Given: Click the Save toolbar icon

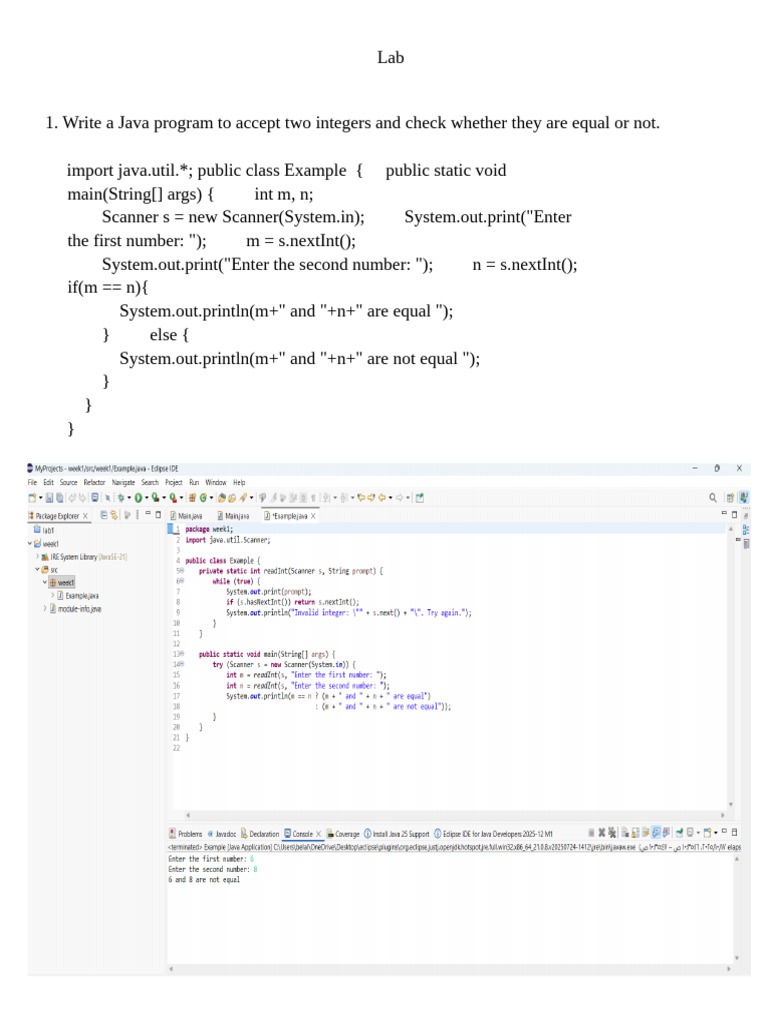Looking at the screenshot, I should pyautogui.click(x=50, y=498).
